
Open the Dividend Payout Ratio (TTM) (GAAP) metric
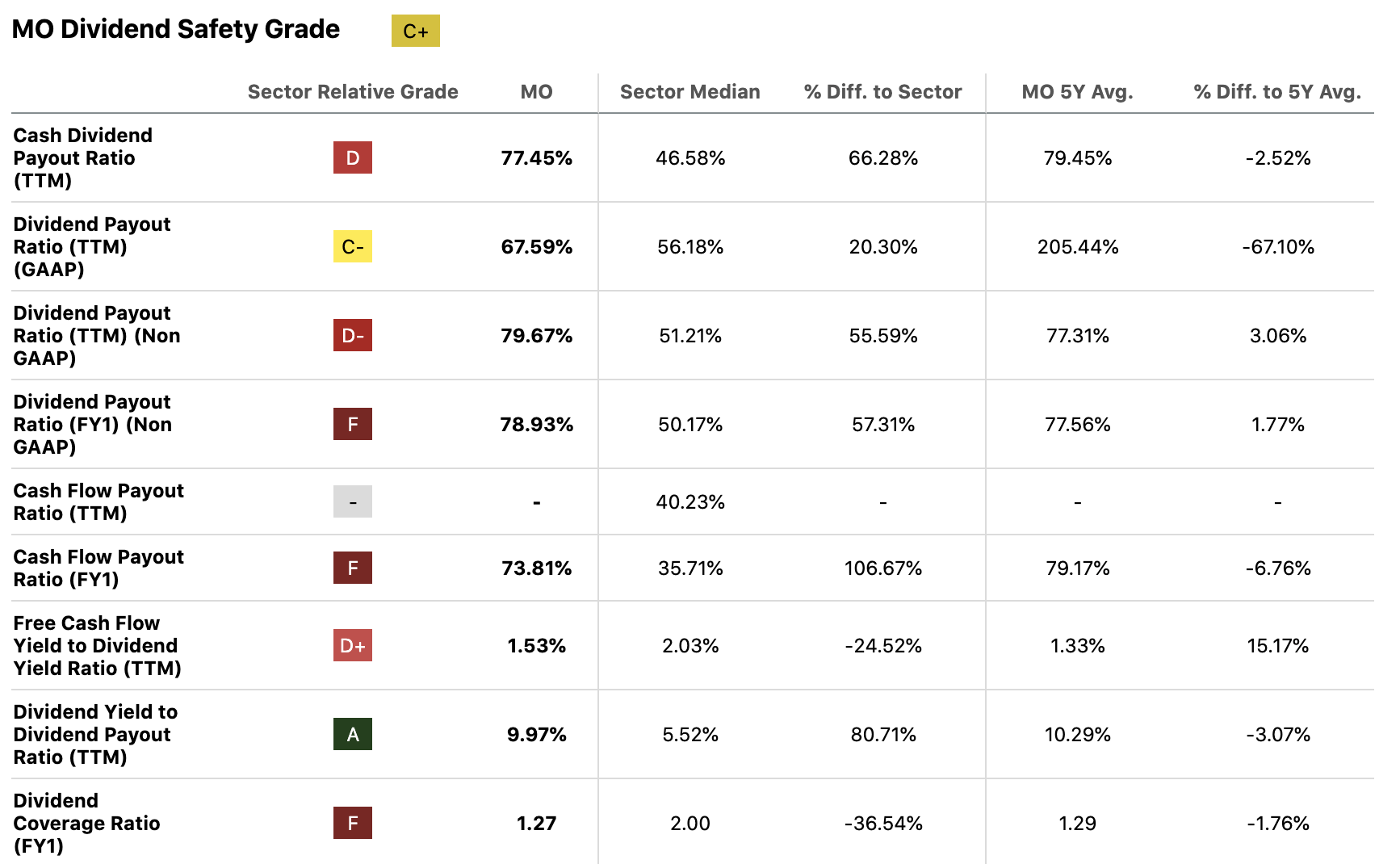(x=91, y=246)
